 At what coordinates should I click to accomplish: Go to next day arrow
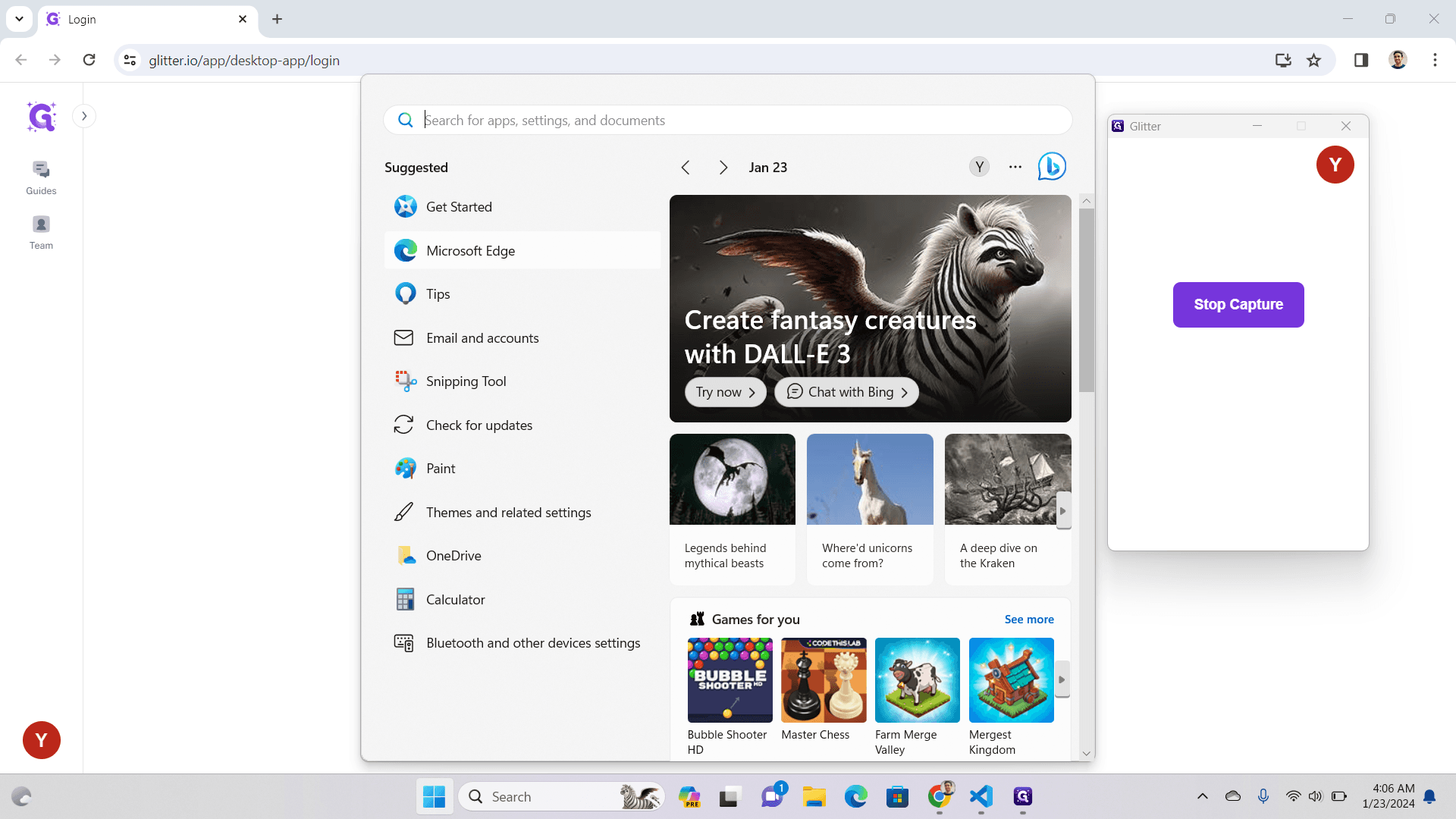pyautogui.click(x=723, y=168)
